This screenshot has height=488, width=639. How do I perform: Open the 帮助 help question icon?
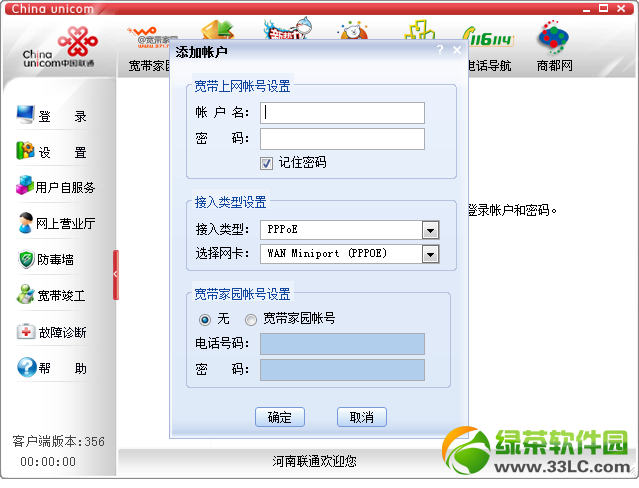pos(27,367)
